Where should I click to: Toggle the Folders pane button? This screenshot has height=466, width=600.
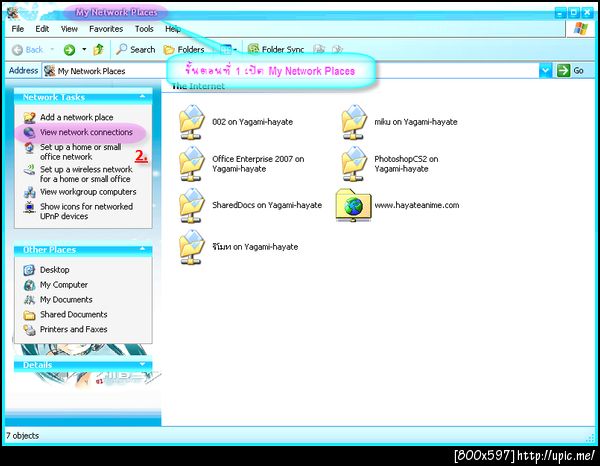184,50
